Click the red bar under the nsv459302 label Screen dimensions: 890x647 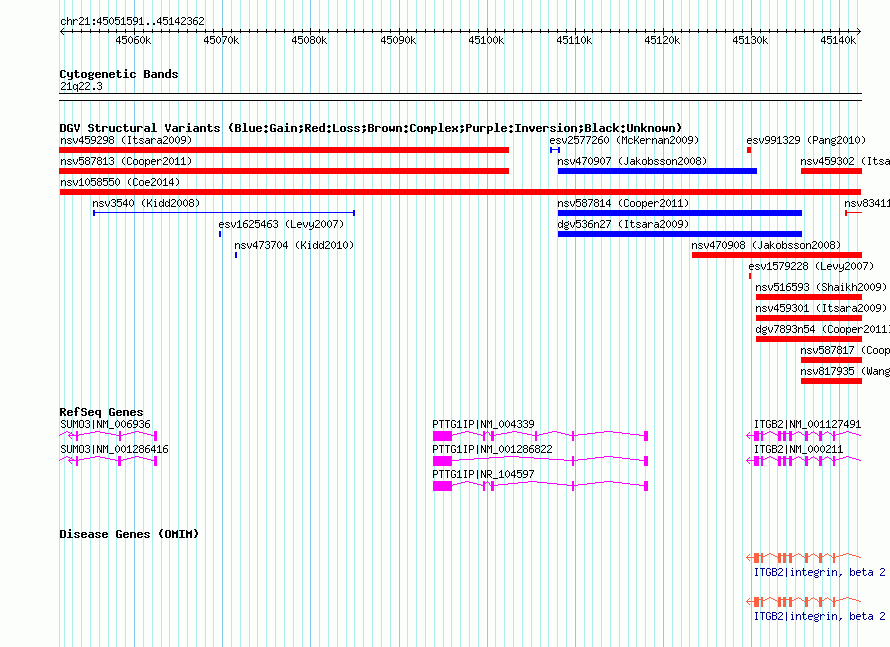click(x=832, y=171)
